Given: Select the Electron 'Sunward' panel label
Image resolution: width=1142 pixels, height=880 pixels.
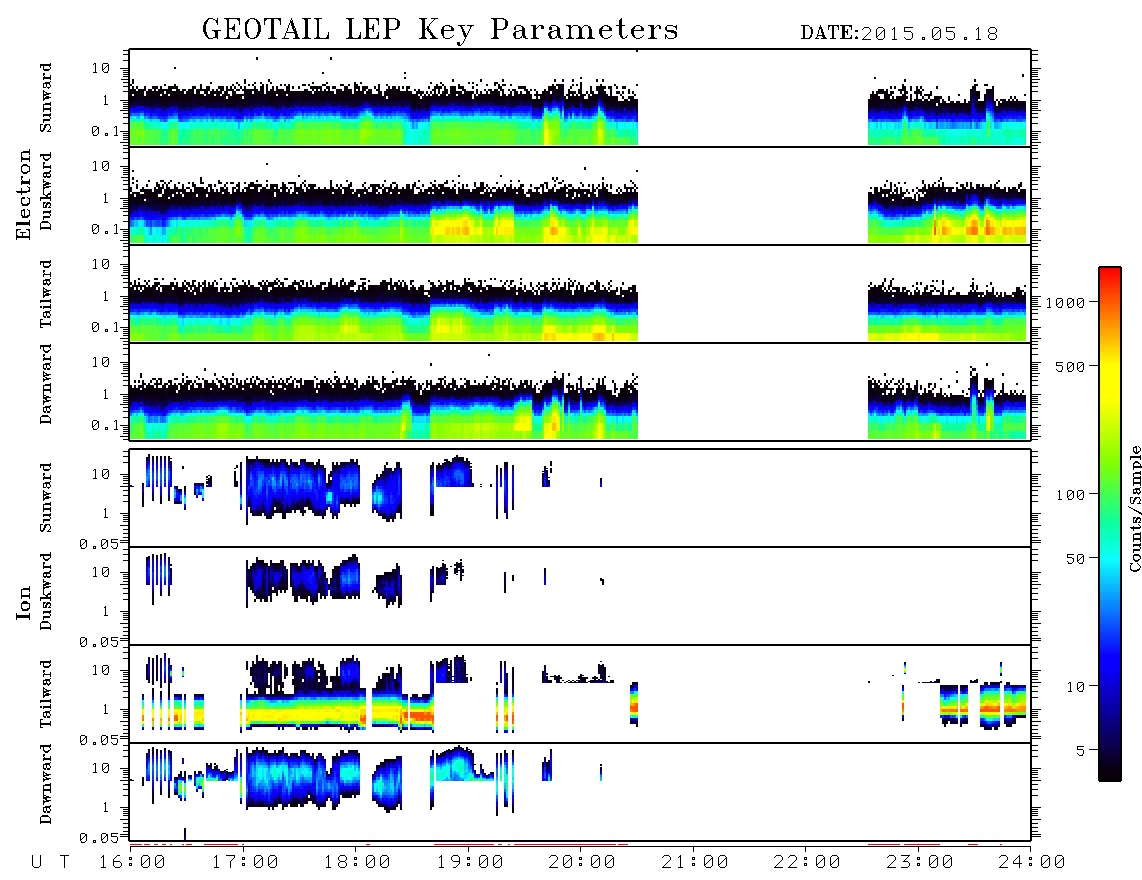Looking at the screenshot, I should pos(46,98).
